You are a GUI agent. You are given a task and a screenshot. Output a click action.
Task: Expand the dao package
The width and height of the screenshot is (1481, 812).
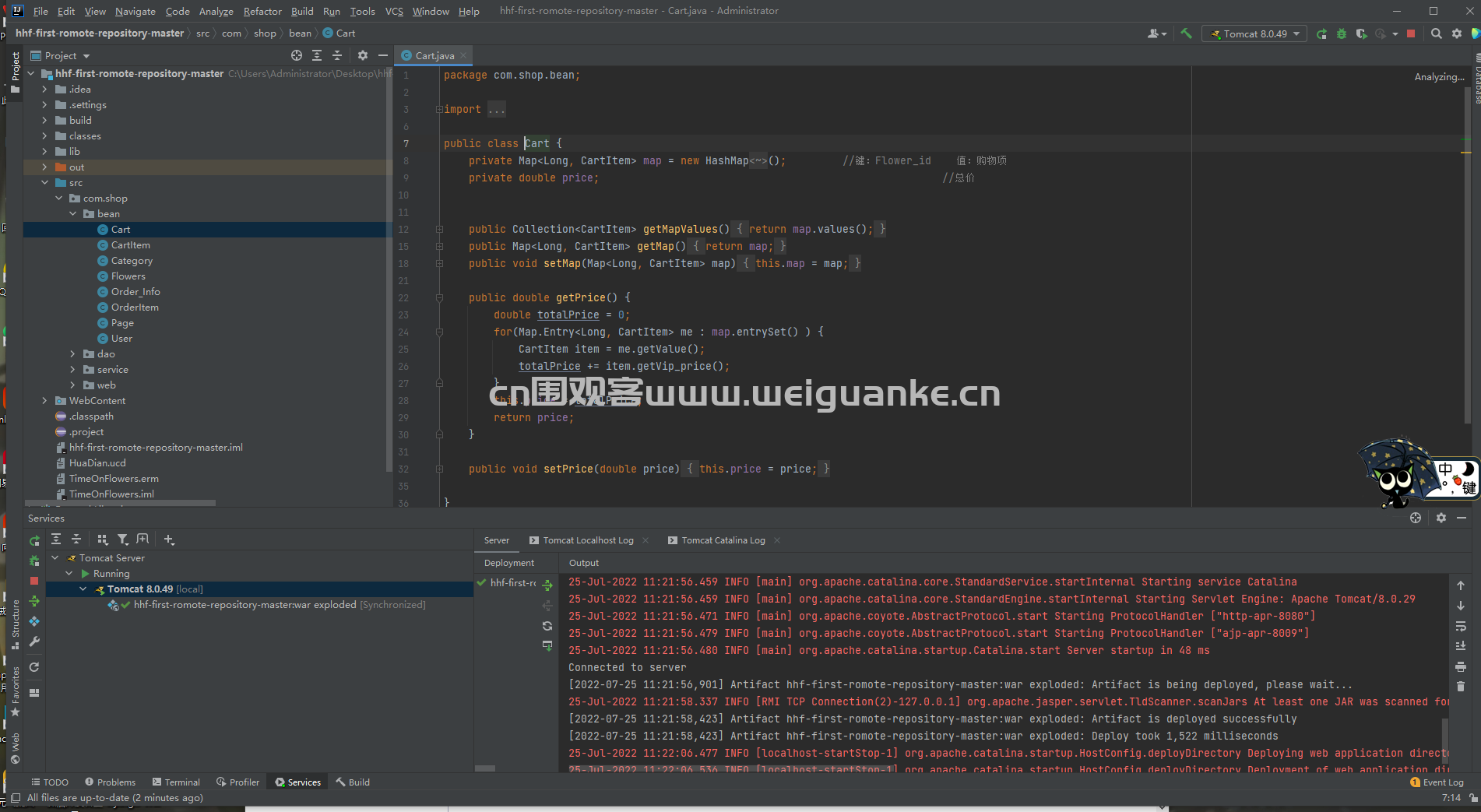72,354
